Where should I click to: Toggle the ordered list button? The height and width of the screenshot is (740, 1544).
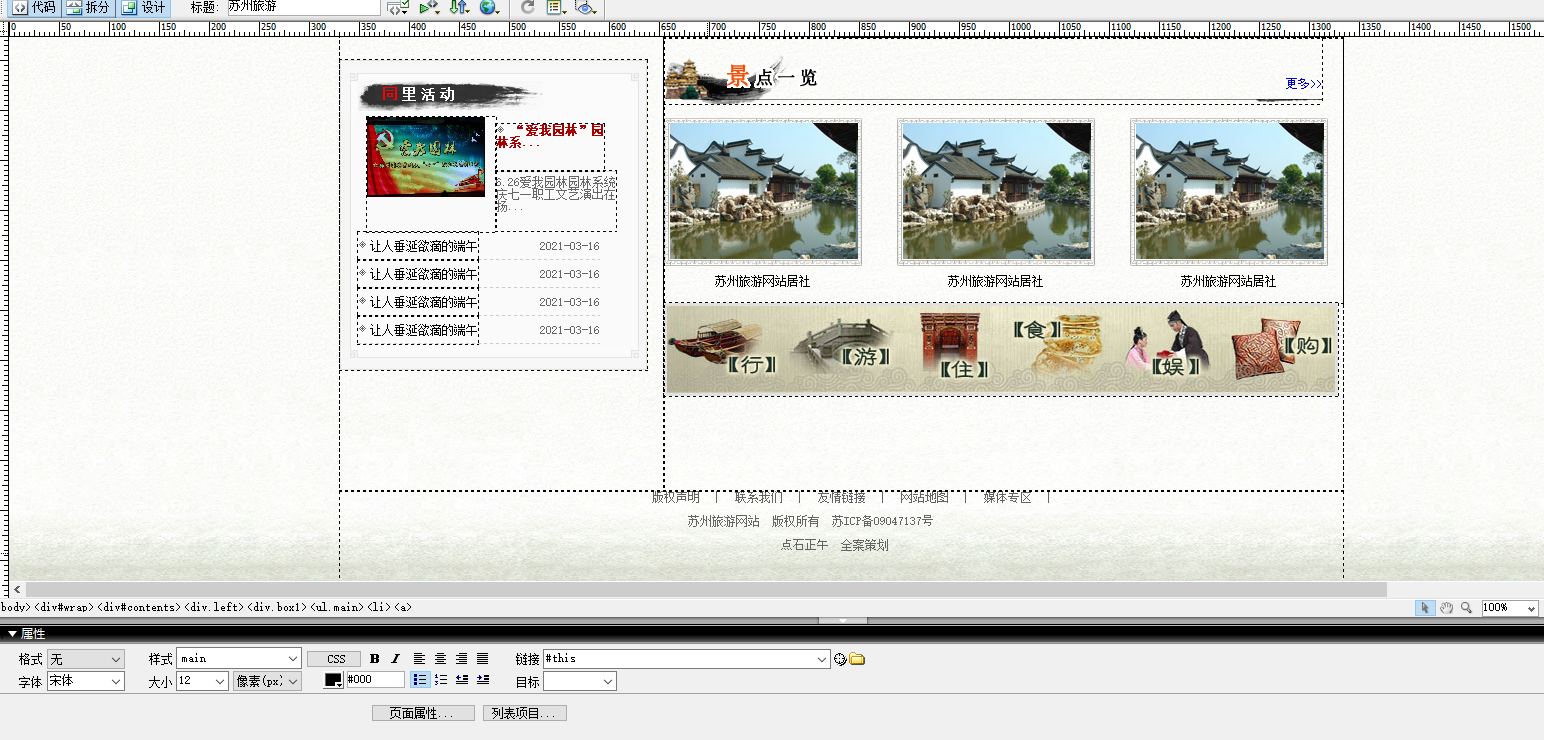(441, 680)
